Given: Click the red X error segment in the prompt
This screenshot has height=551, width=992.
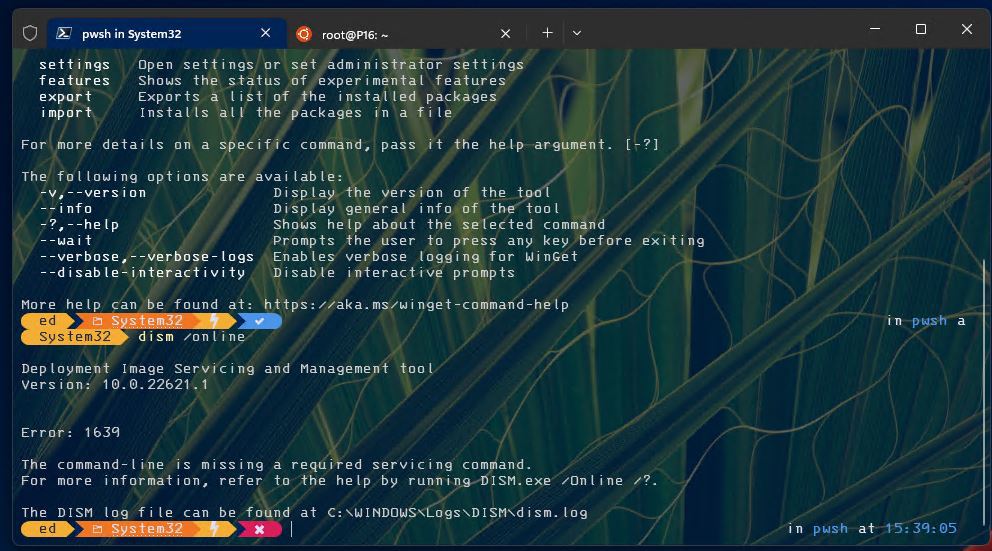Looking at the screenshot, I should (x=259, y=529).
